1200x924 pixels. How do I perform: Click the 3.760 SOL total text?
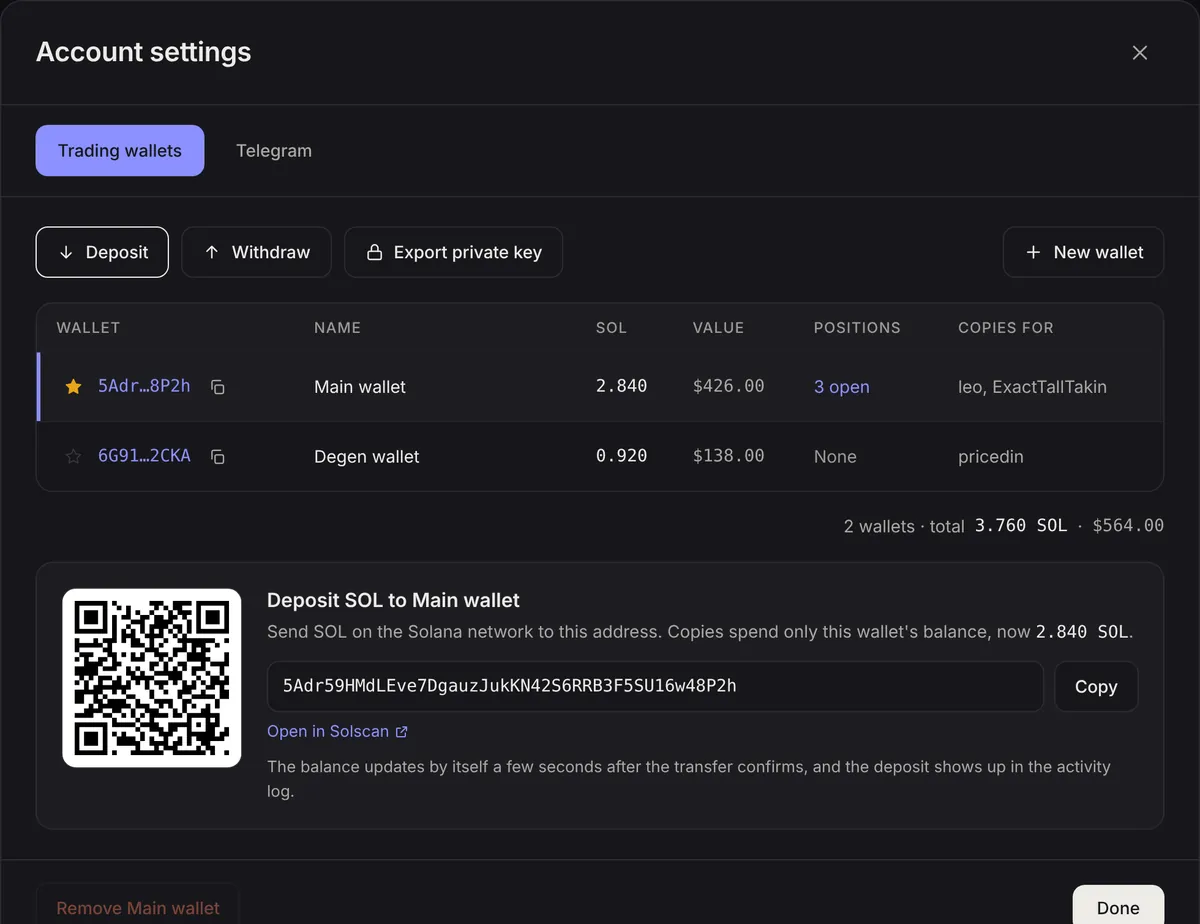point(1021,525)
